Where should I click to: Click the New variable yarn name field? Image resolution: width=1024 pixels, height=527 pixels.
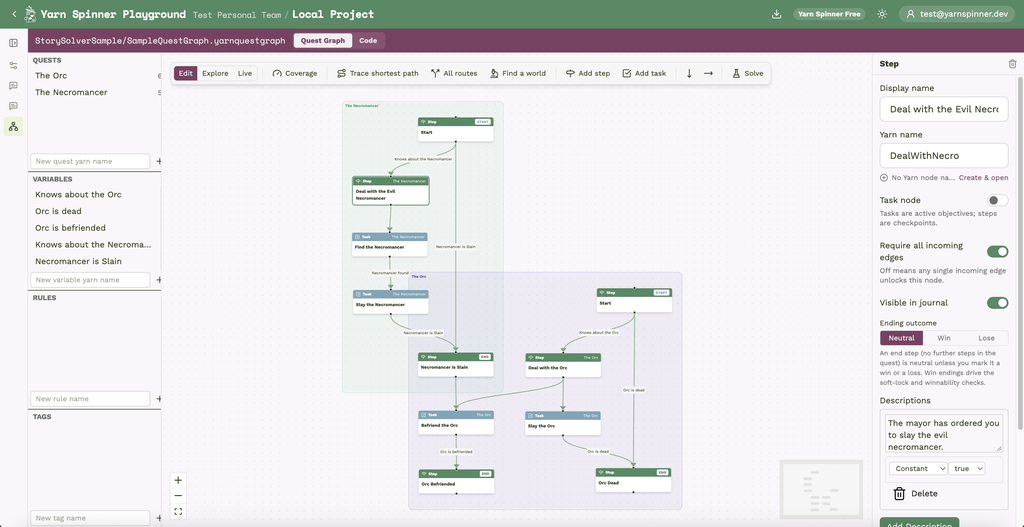pyautogui.click(x=90, y=279)
